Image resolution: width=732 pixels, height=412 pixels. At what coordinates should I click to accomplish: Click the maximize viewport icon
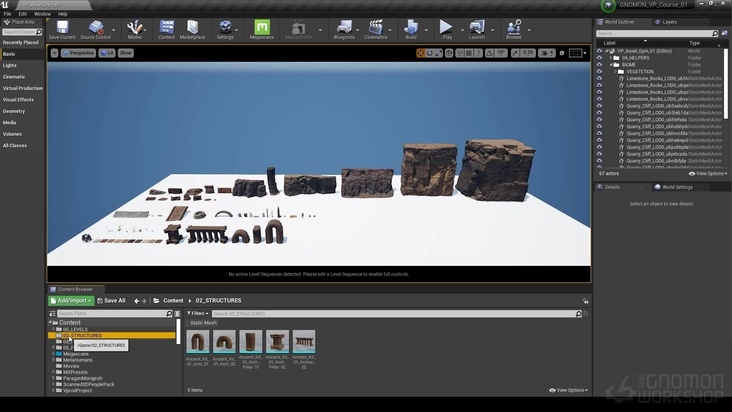tap(562, 53)
